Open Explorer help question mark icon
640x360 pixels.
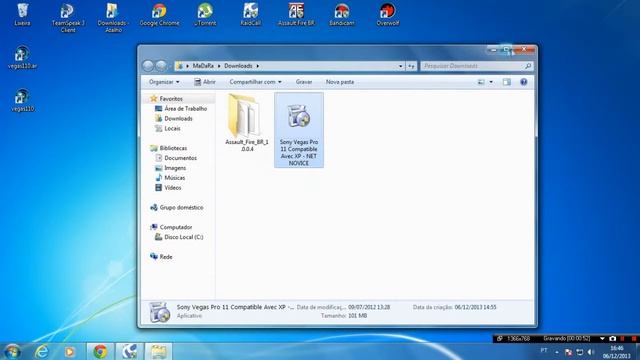coord(524,82)
